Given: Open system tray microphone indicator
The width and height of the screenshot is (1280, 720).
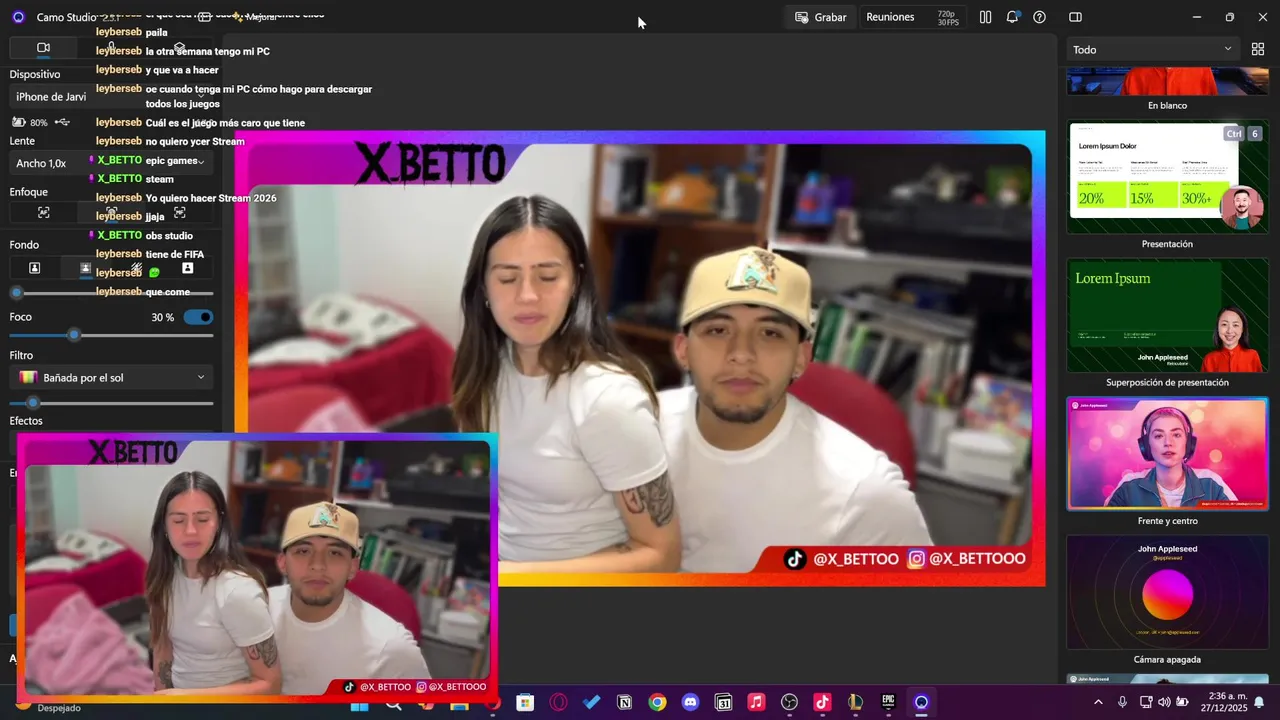Looking at the screenshot, I should pos(1122,702).
